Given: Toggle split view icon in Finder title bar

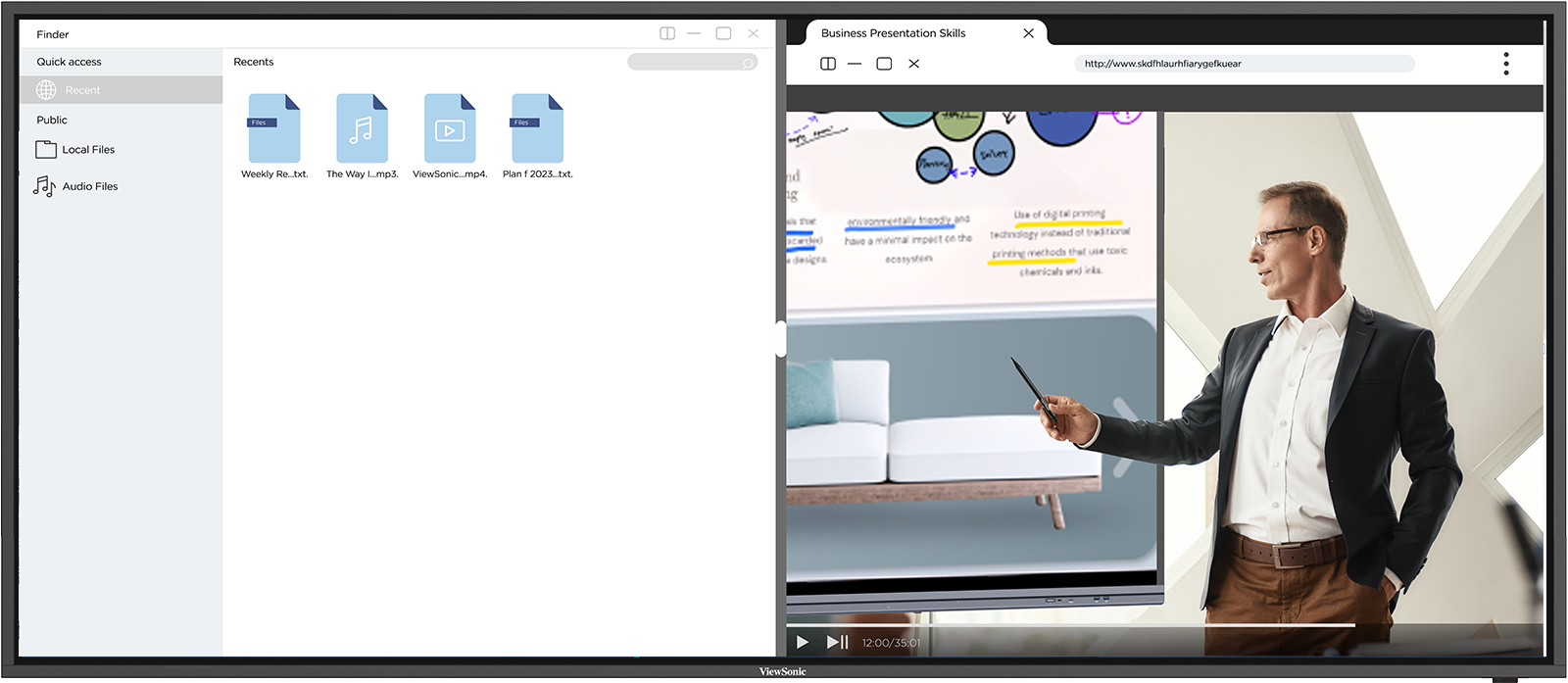Looking at the screenshot, I should pyautogui.click(x=667, y=33).
